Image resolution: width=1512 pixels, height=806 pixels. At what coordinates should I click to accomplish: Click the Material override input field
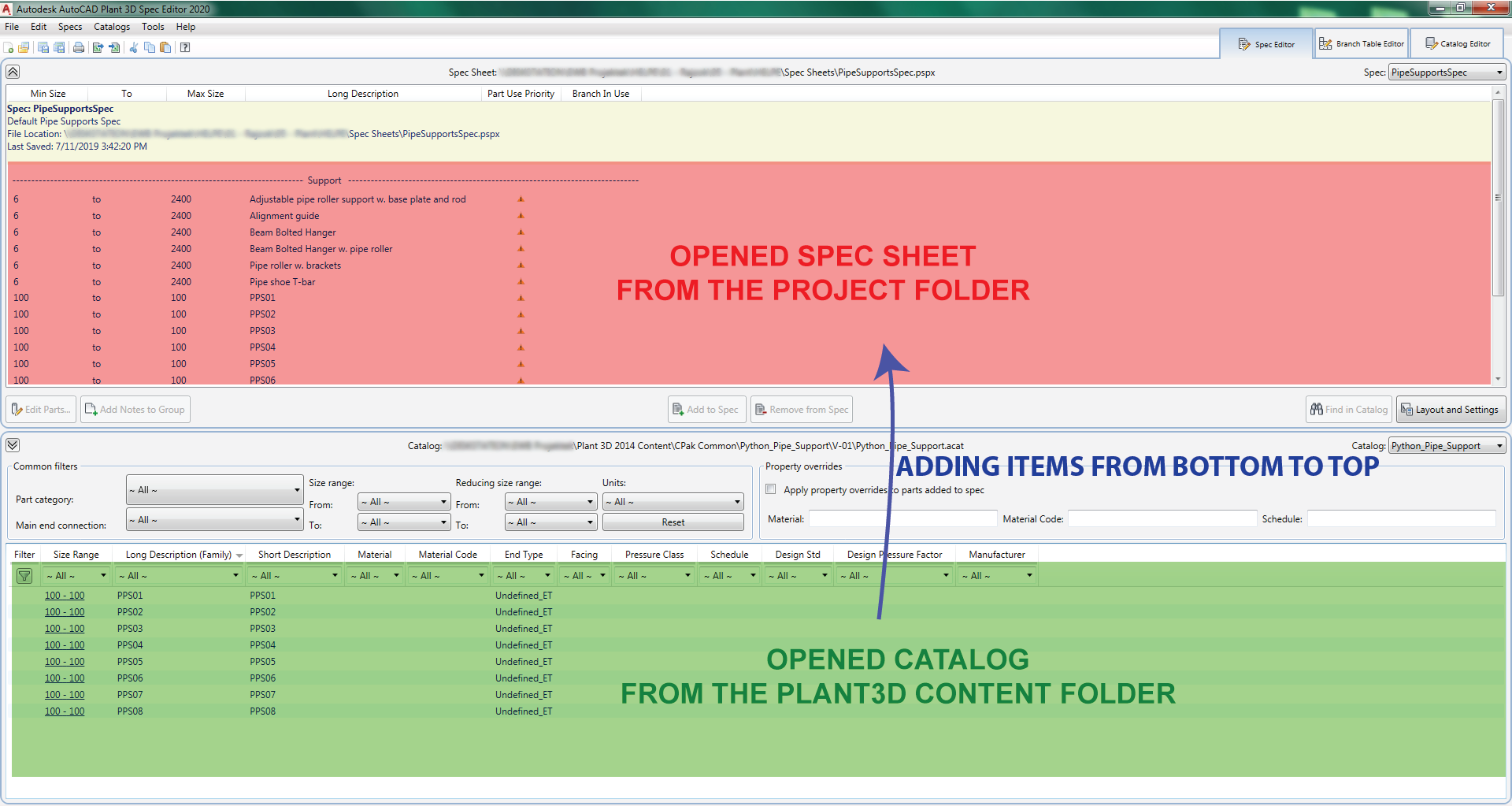(x=902, y=518)
